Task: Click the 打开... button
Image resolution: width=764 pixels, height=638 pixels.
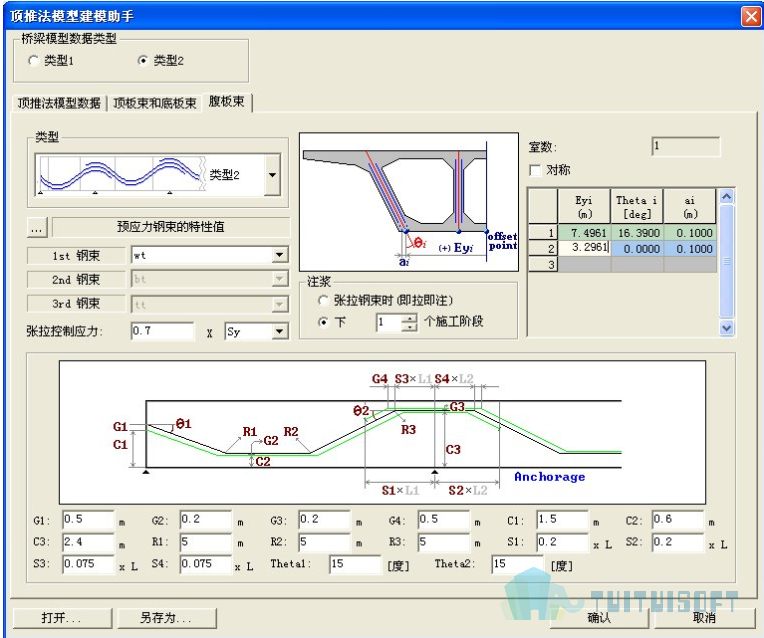Action: point(62,618)
